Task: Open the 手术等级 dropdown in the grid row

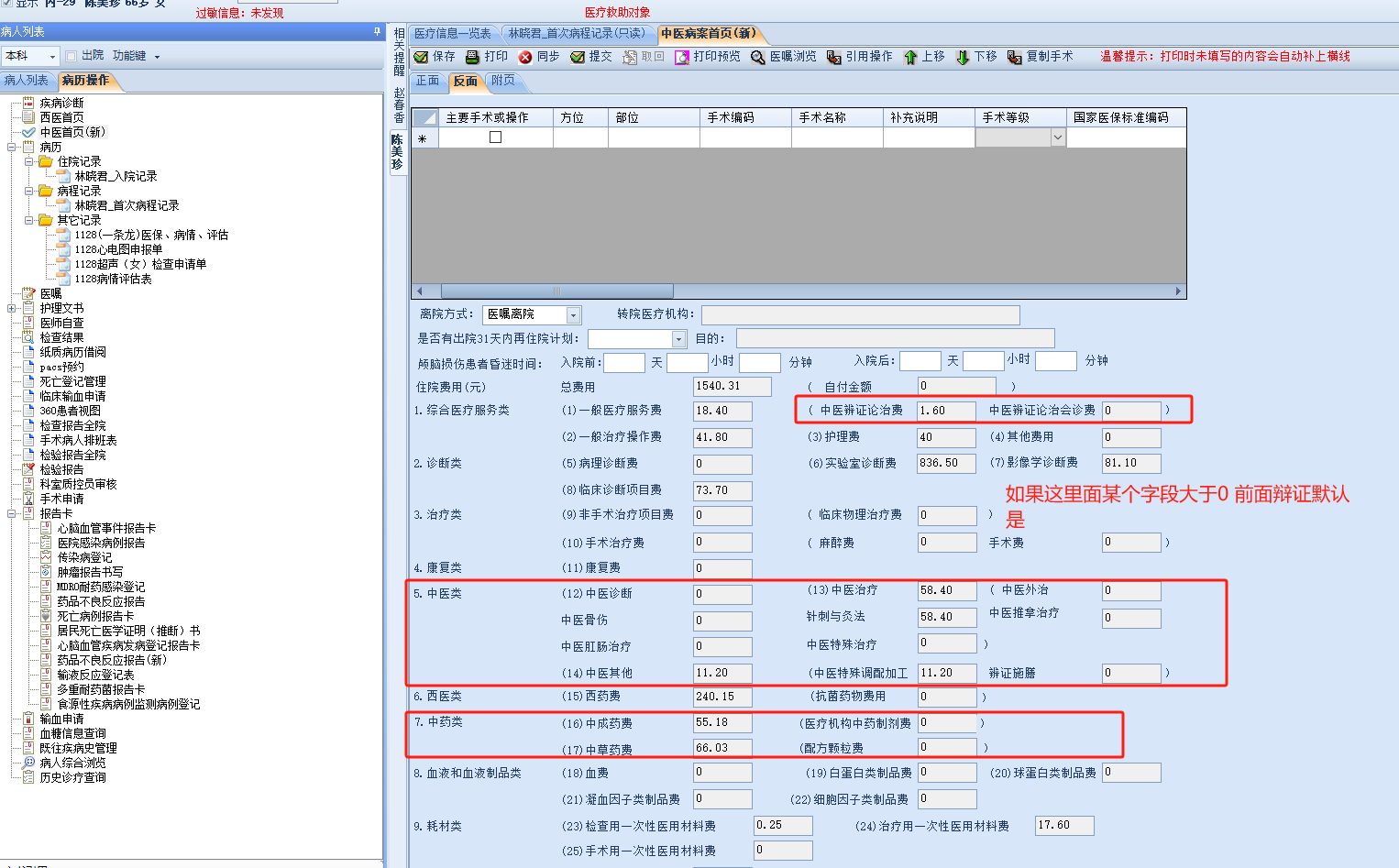Action: (1058, 137)
